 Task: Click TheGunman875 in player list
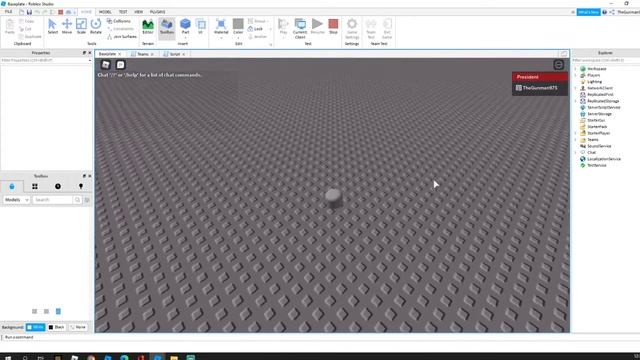pos(540,88)
